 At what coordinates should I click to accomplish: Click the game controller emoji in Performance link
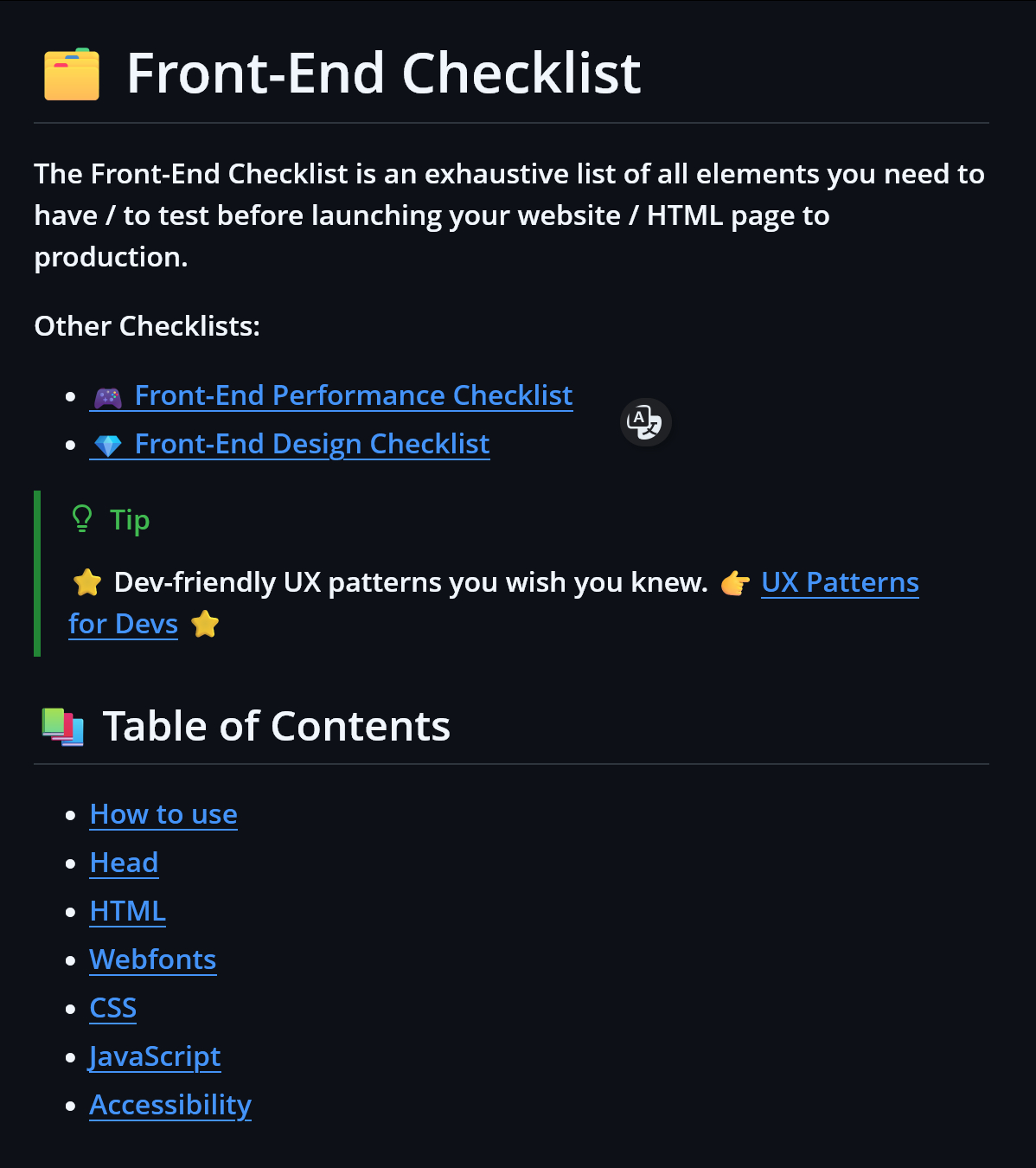108,398
